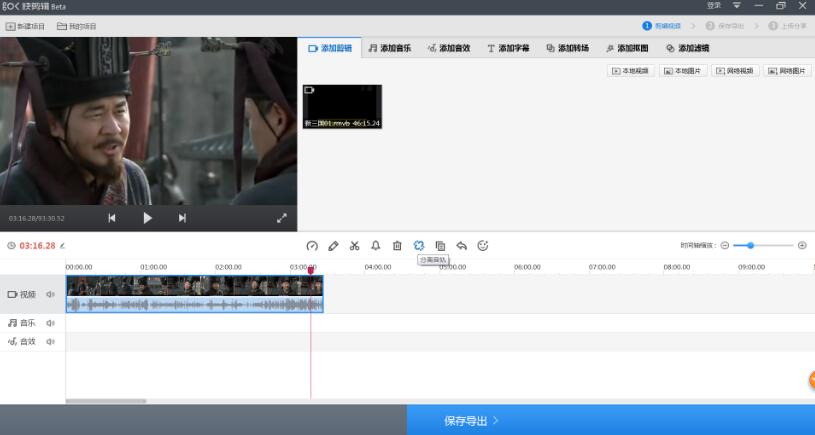Click the 02:00.00 mark on the ruler
Viewport: 815px width, 435px height.
228,267
